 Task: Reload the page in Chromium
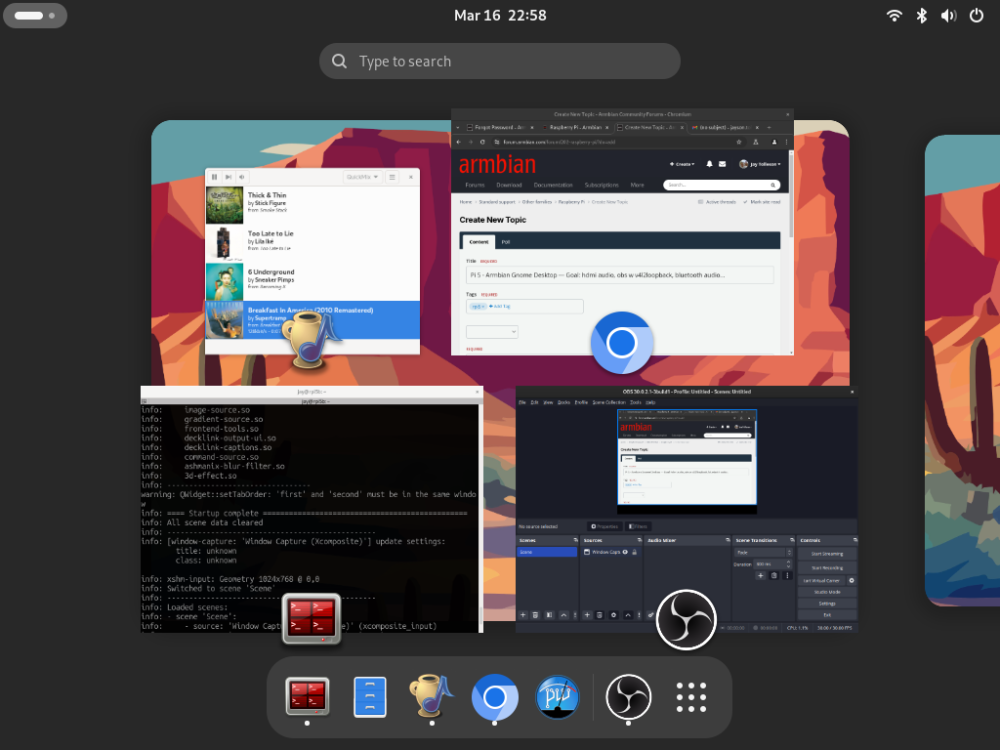(x=483, y=142)
